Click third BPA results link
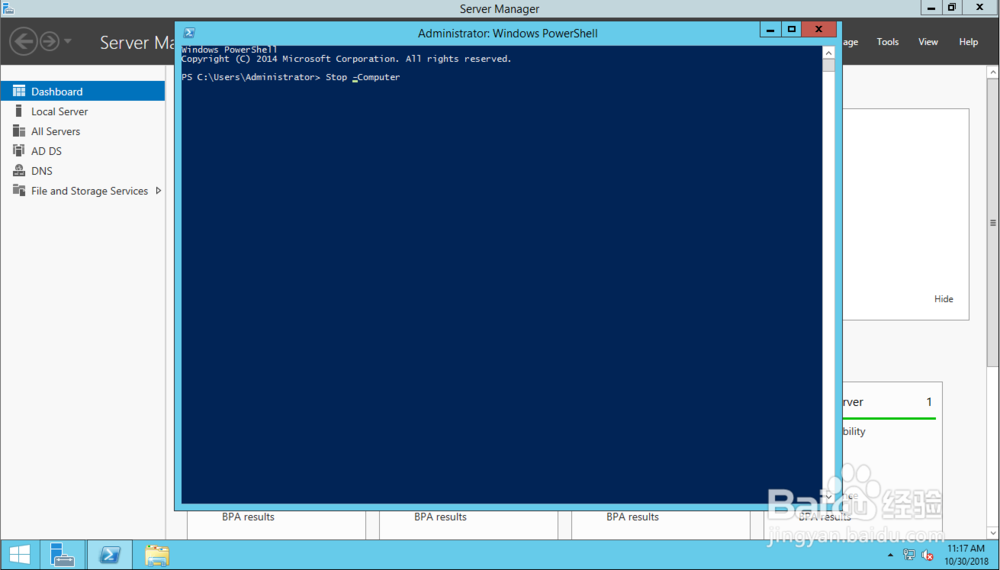Screen dimensions: 1000x570 633,517
